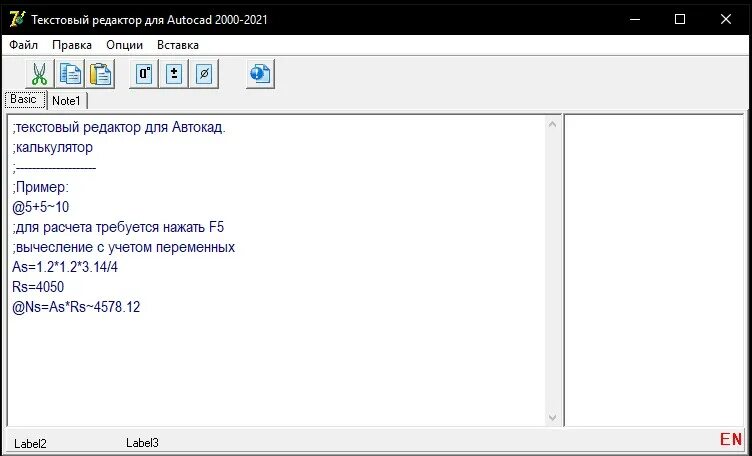752x456 pixels.
Task: Click the editor scrollbar up arrow
Action: click(552, 124)
